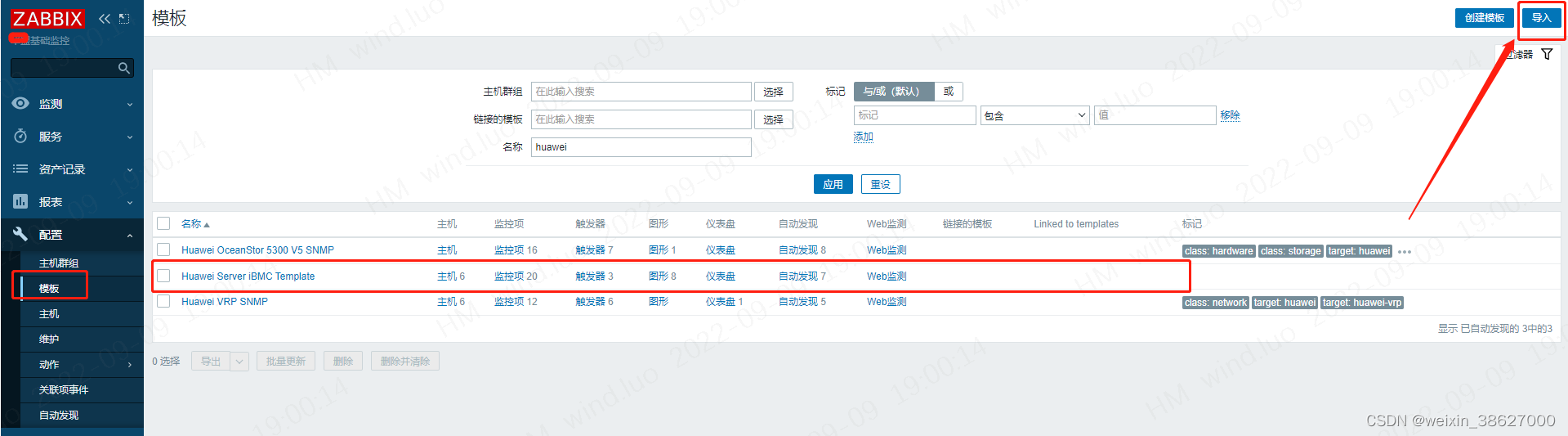Open 图形 8 for Huawei Server iBMC
The height and width of the screenshot is (436, 1568).
click(659, 276)
